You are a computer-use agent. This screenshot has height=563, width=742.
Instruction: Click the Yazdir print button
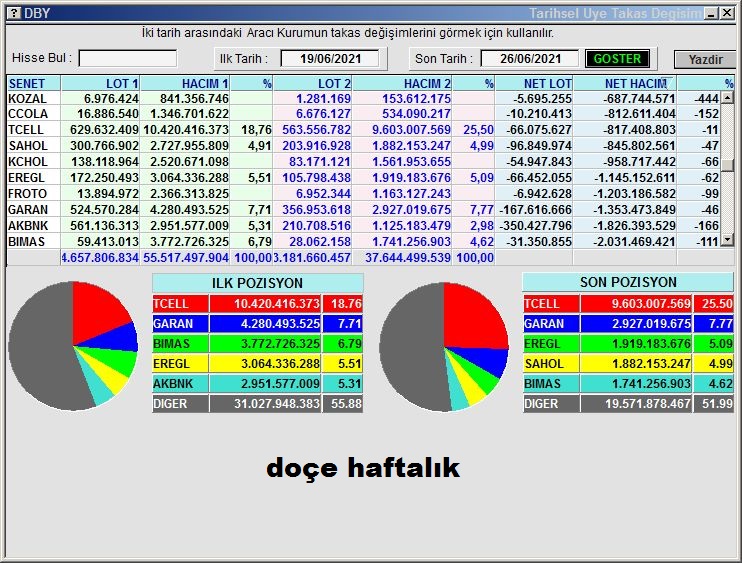[x=705, y=59]
